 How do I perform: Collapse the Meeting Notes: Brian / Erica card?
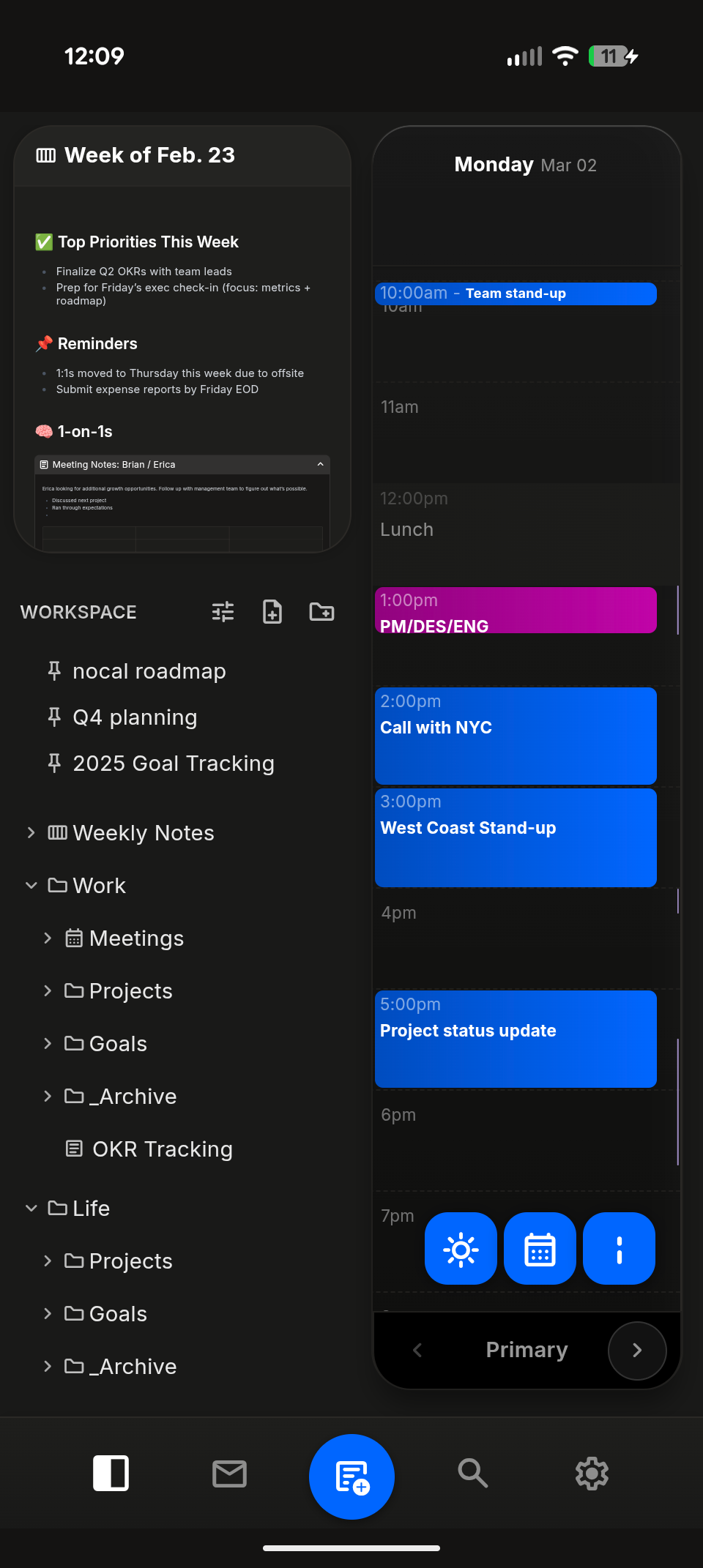[320, 464]
